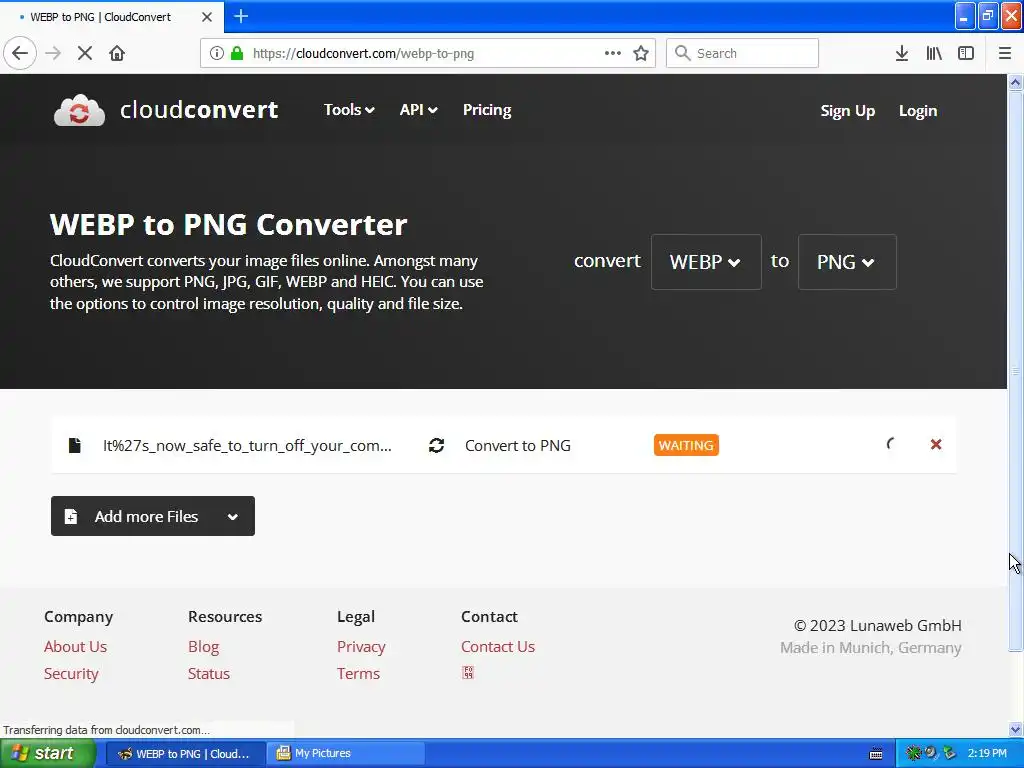Screen dimensions: 1024x768
Task: Click the forward navigation arrow
Action: [x=53, y=53]
